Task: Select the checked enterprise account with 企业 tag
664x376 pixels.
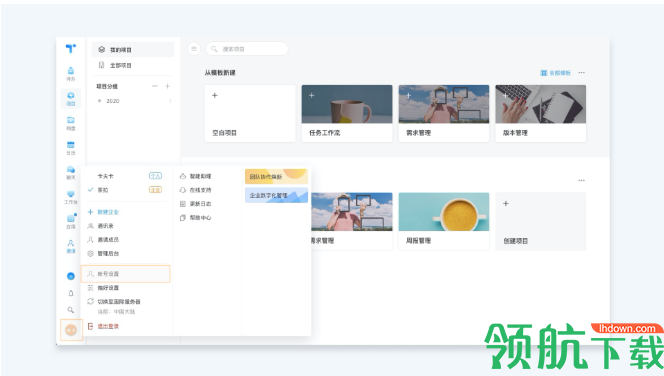Action: click(126, 190)
